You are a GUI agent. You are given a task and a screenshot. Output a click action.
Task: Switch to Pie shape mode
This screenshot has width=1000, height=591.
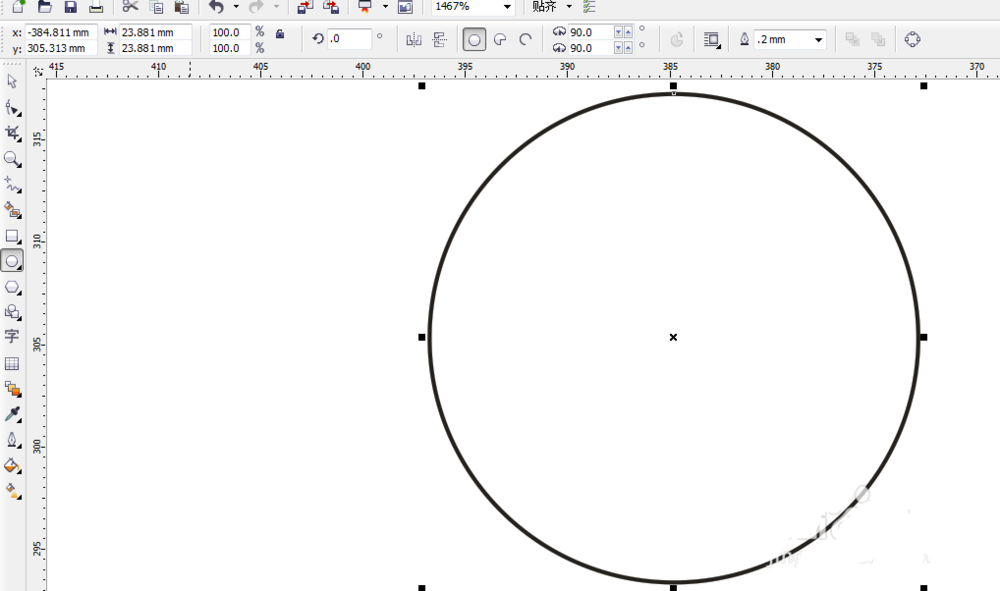500,40
